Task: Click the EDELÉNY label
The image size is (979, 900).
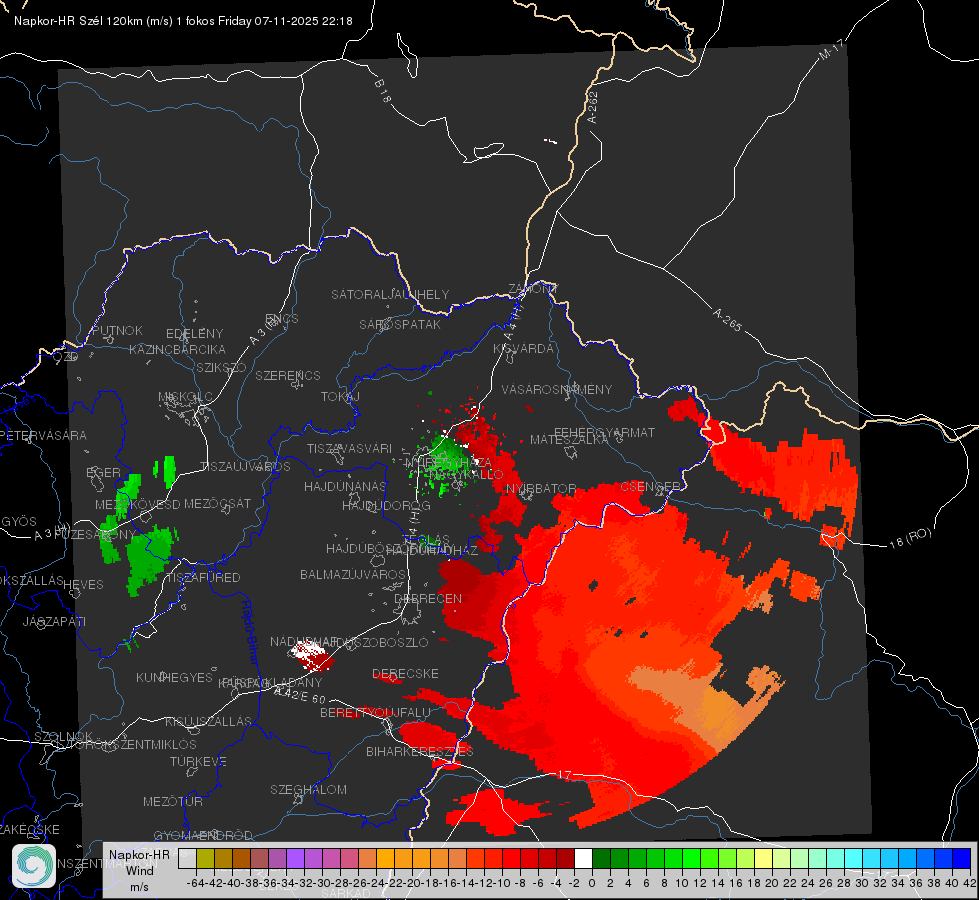Action: [x=195, y=334]
